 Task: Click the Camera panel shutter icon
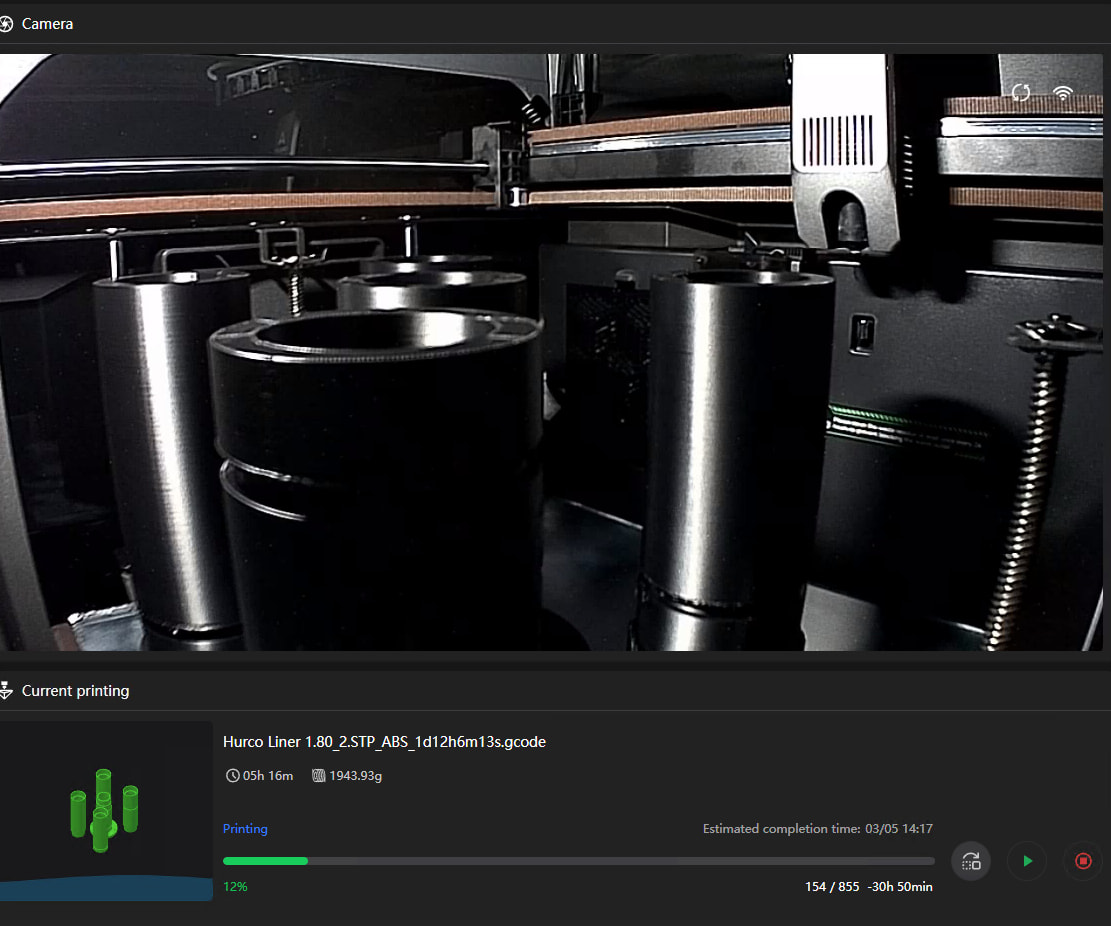pyautogui.click(x=7, y=23)
